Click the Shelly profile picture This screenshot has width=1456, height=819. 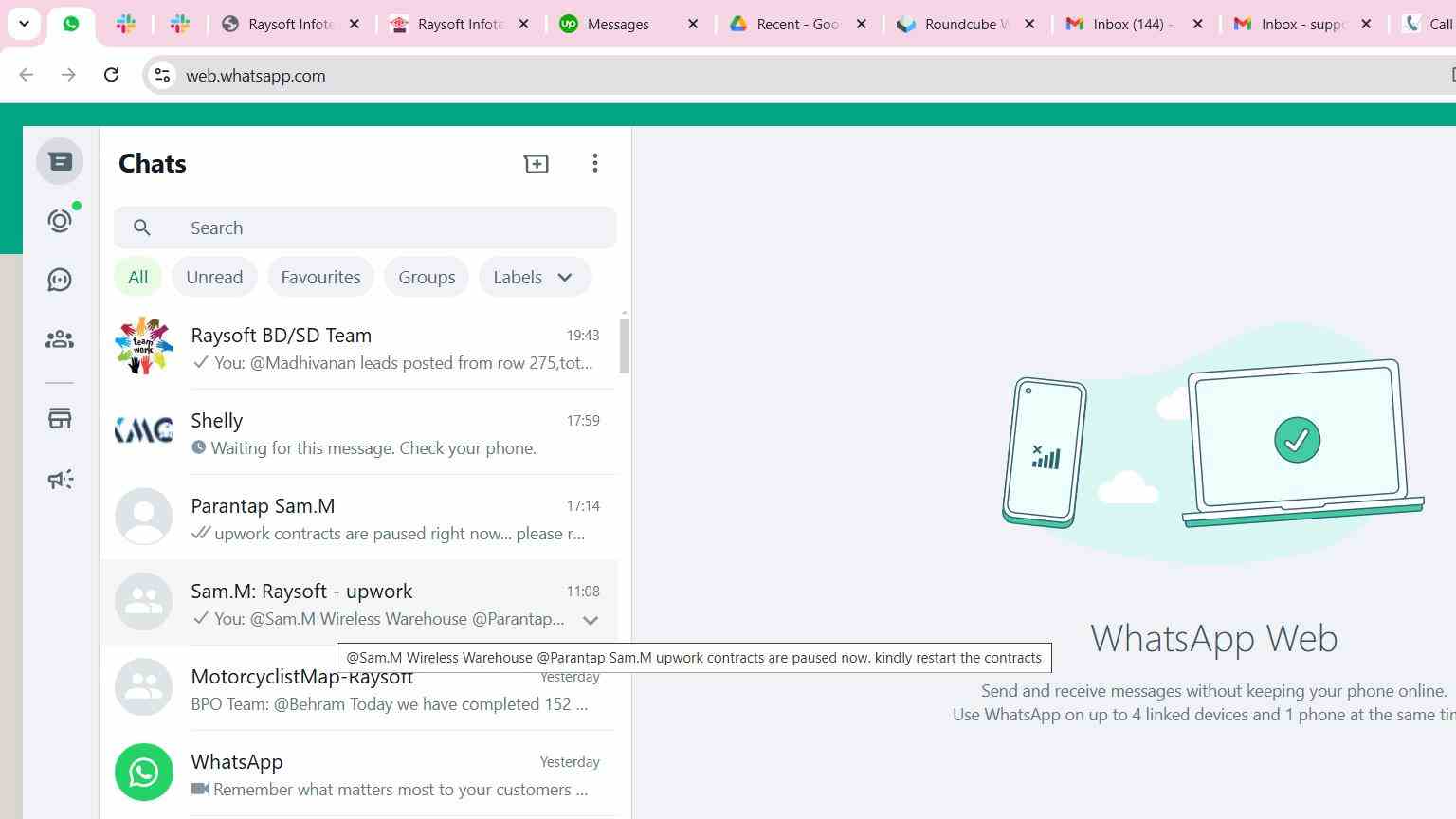click(144, 431)
